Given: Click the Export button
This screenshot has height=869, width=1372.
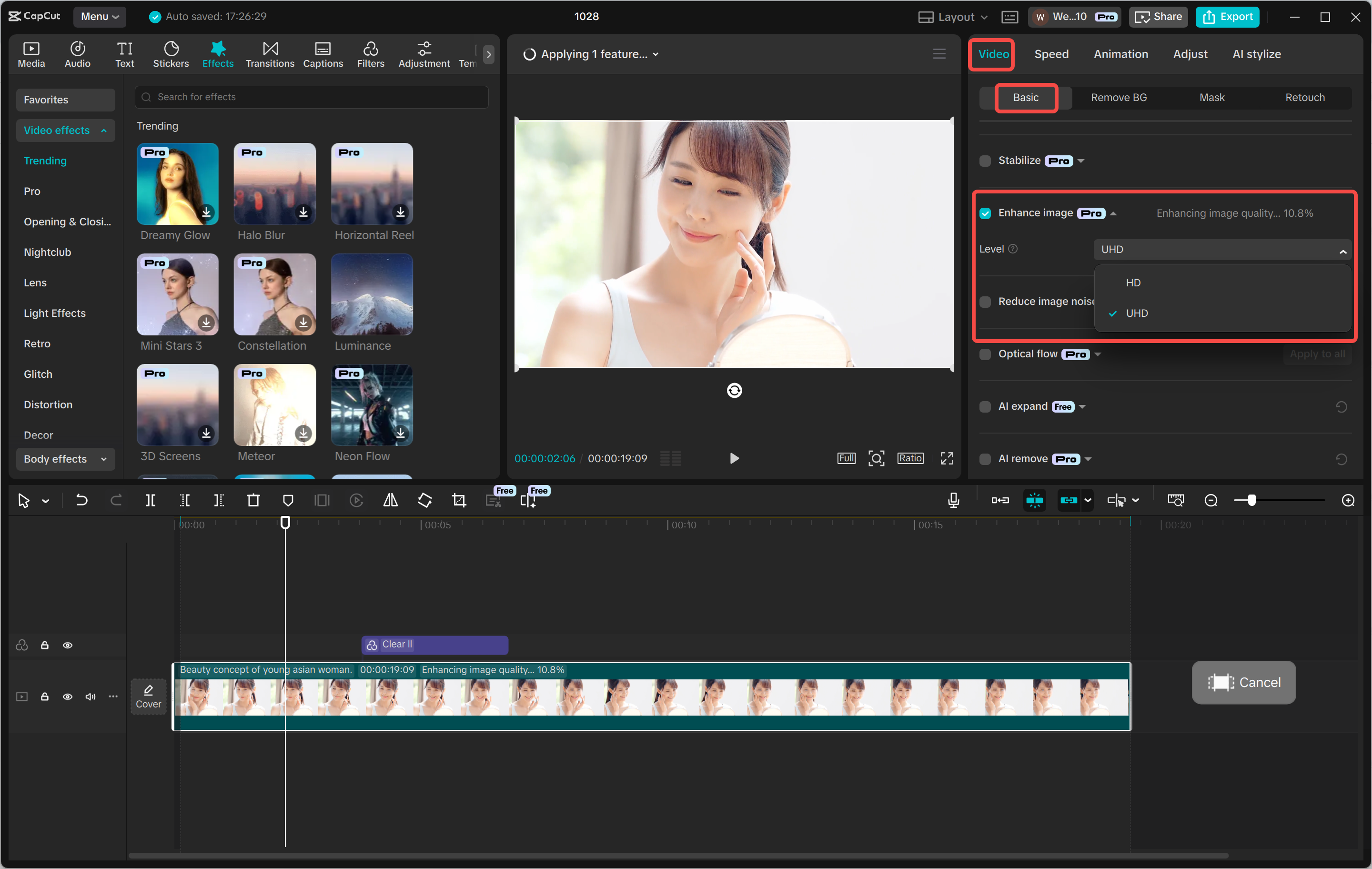Looking at the screenshot, I should [x=1227, y=17].
